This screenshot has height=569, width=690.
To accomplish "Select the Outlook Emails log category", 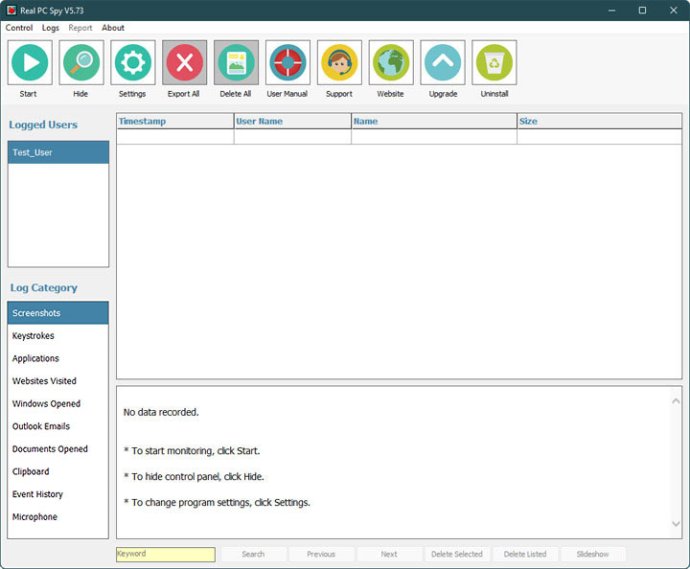I will pos(58,426).
